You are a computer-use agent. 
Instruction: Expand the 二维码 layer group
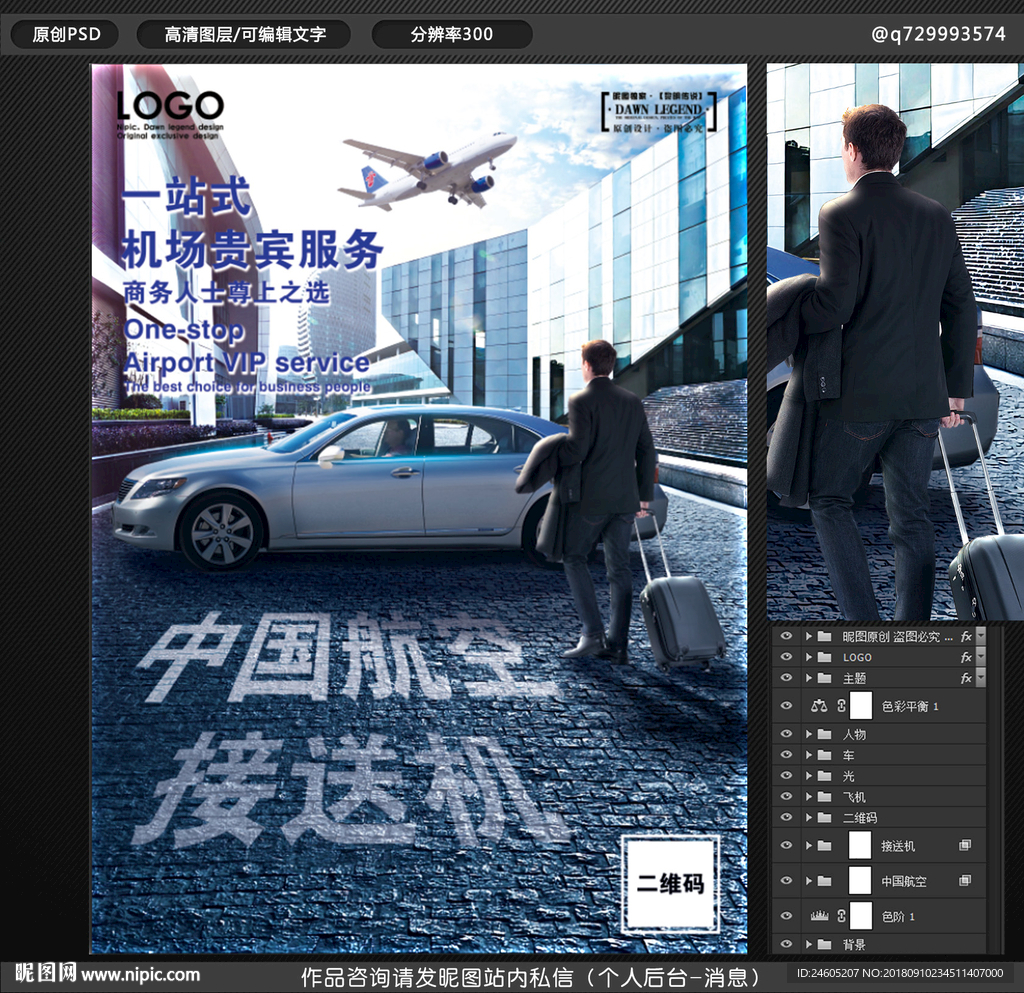(x=809, y=818)
